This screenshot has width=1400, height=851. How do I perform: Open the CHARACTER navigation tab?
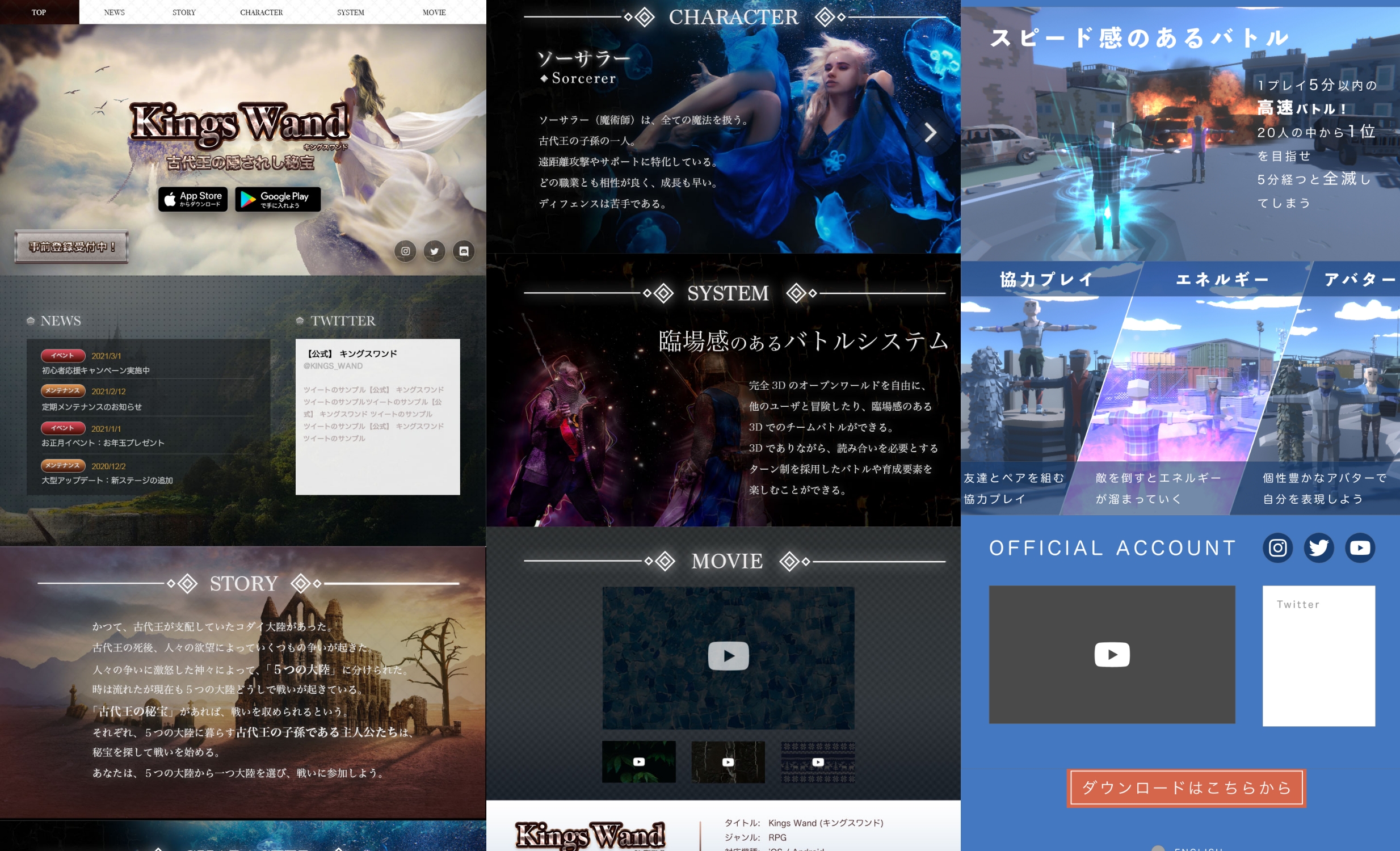pyautogui.click(x=261, y=12)
